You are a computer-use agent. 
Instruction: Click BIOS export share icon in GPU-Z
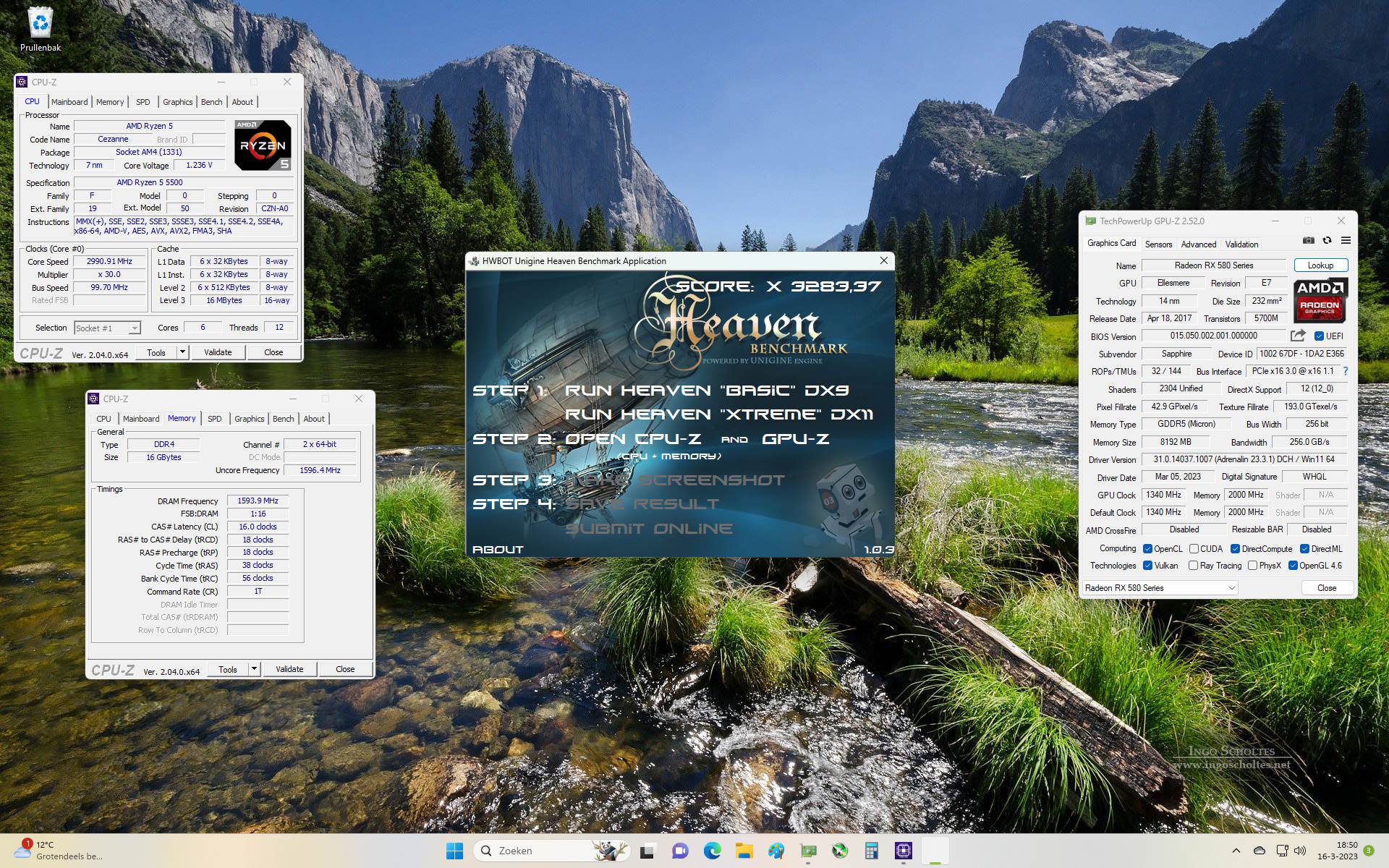pyautogui.click(x=1298, y=336)
